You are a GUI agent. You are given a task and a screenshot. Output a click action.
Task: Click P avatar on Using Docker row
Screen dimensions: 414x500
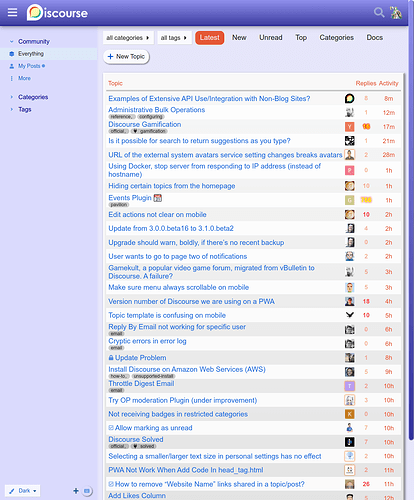click(349, 170)
